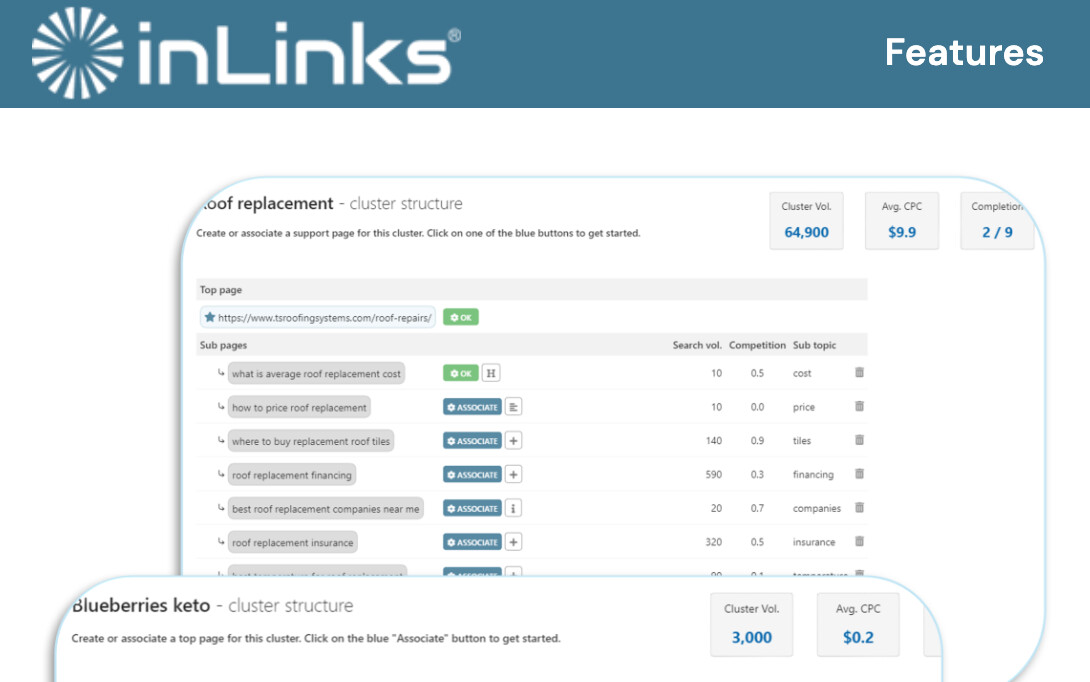1090x682 pixels.
Task: Click the sub topic 'tiles' cell
Action: coord(802,441)
